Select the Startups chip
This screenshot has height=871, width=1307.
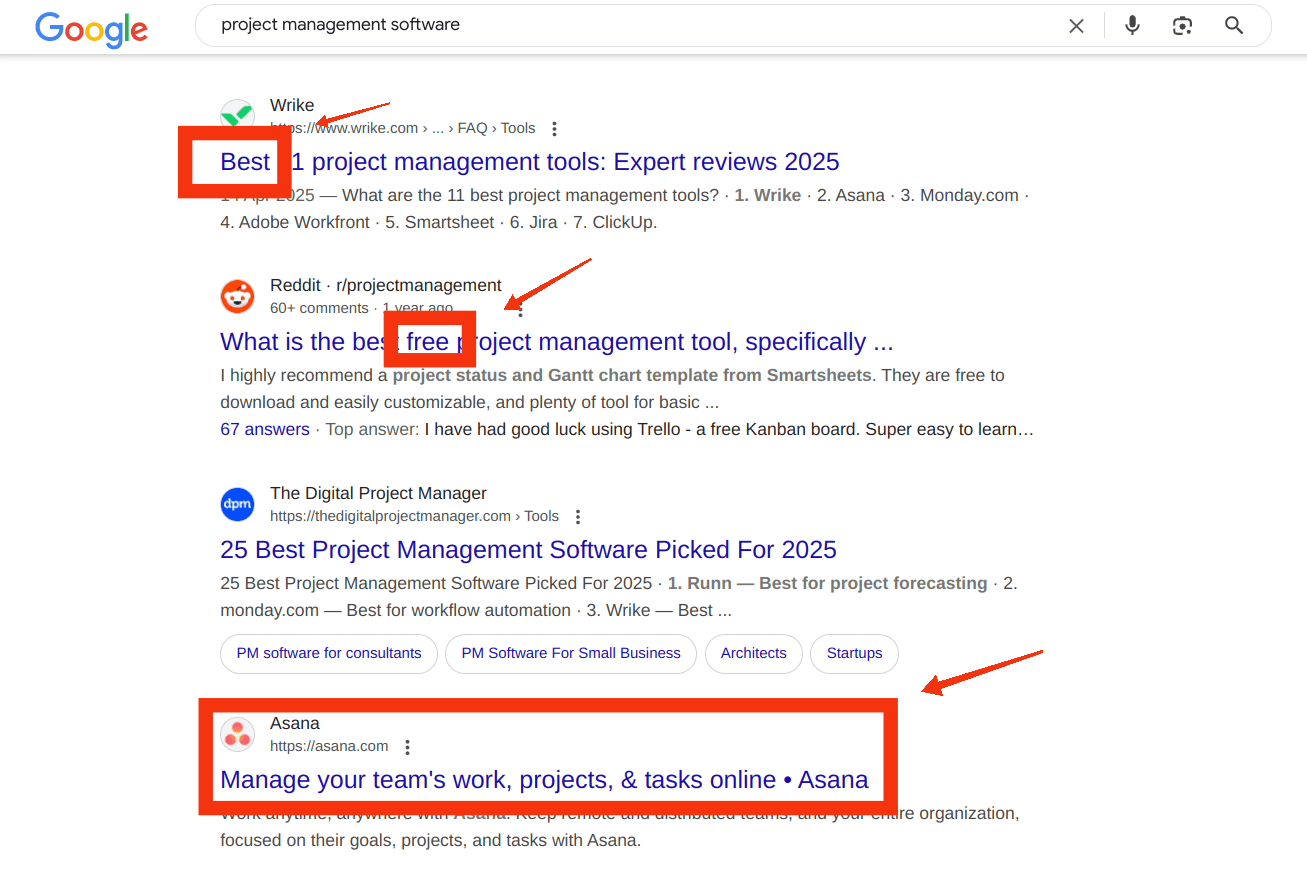pyautogui.click(x=854, y=653)
